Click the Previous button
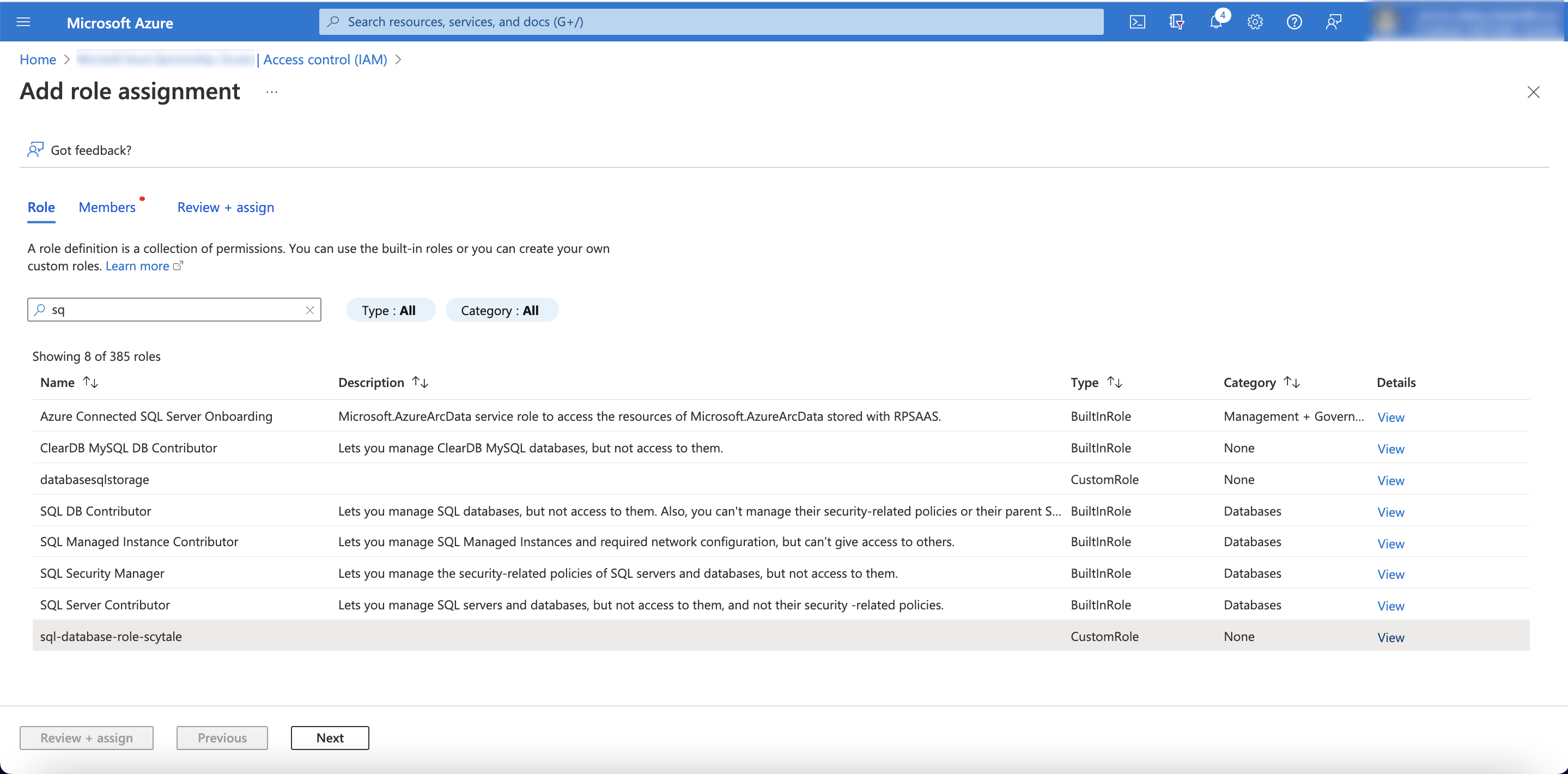Image resolution: width=1568 pixels, height=774 pixels. 222,737
